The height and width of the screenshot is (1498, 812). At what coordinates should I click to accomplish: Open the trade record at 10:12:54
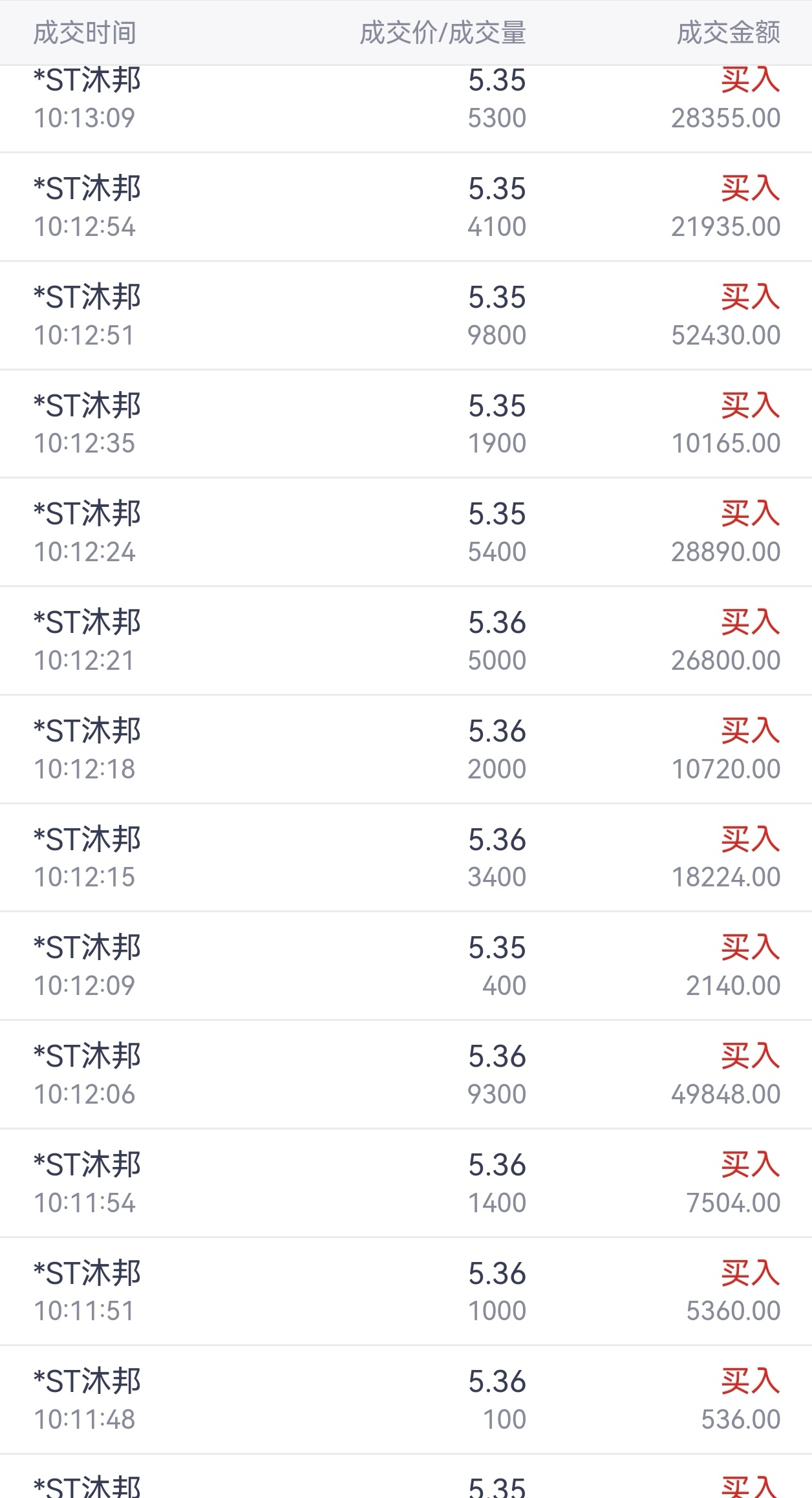point(406,207)
